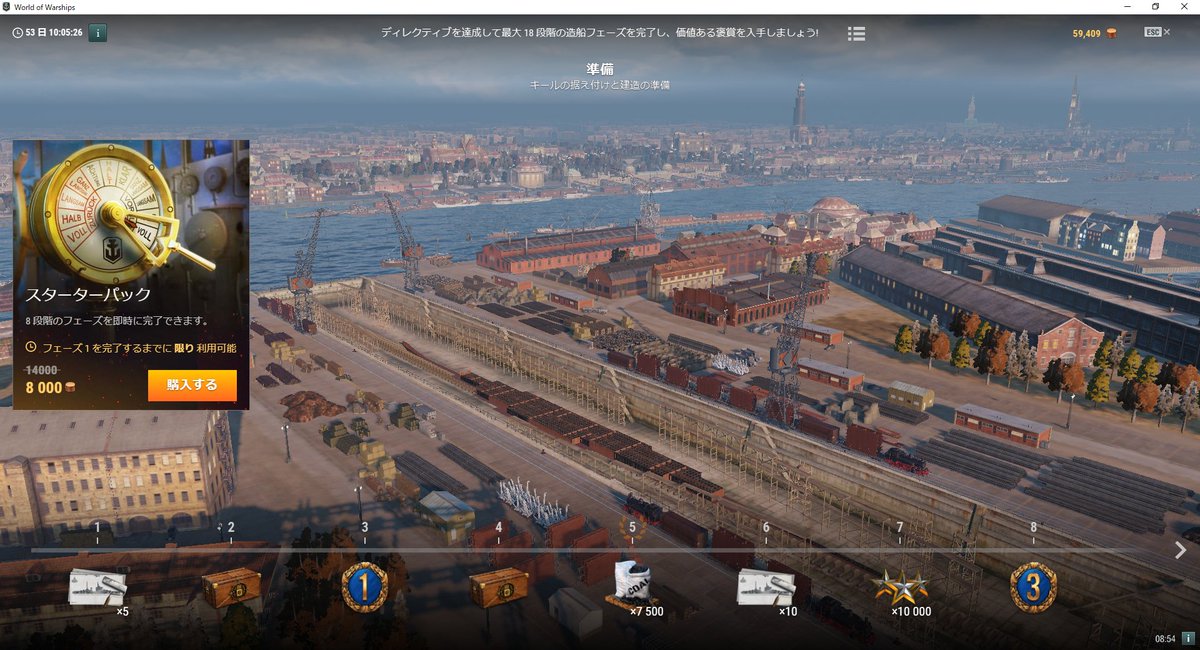1200x650 pixels.
Task: Click the wreathed phase marker 5
Action: [632, 527]
